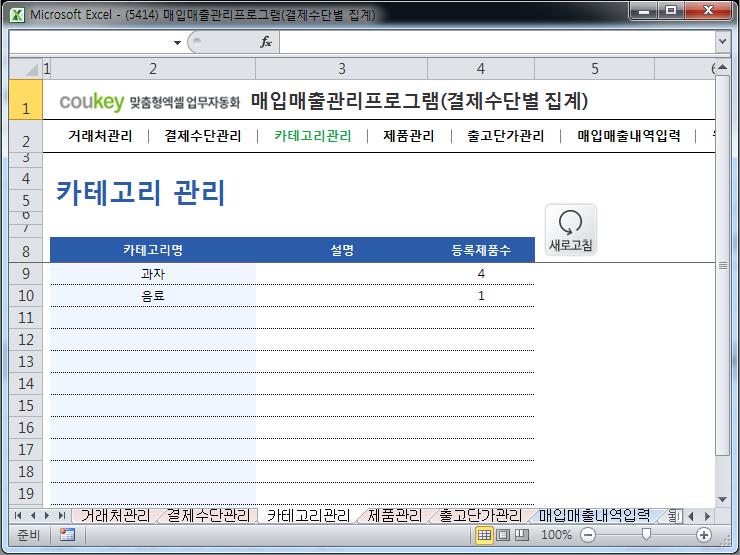Click the 카테고리명 column header
The width and height of the screenshot is (740, 555).
coord(153,250)
